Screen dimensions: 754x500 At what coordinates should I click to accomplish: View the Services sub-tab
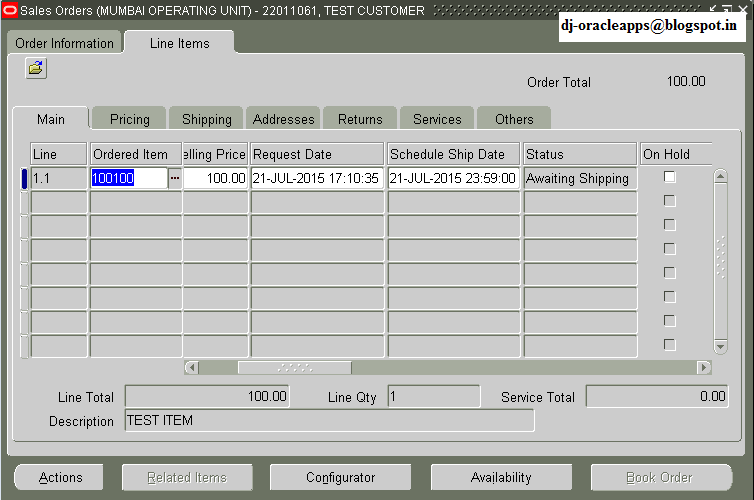pos(437,119)
